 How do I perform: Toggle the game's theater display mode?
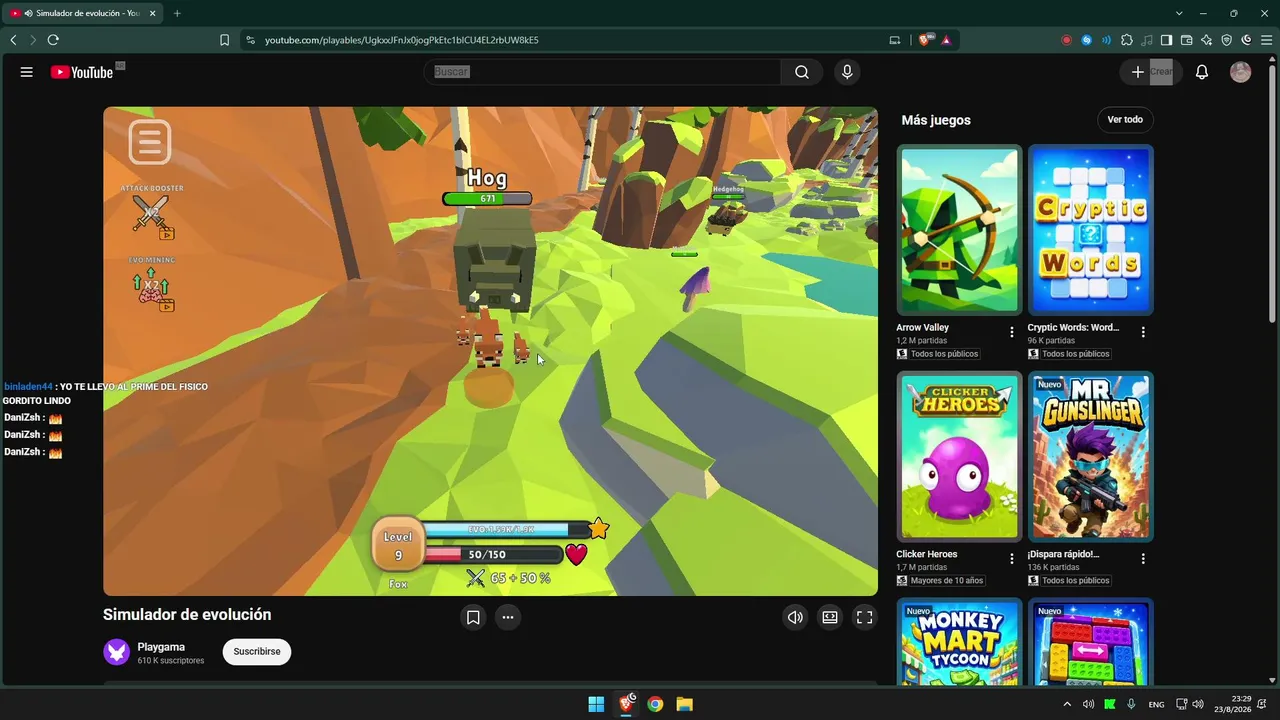coord(830,617)
